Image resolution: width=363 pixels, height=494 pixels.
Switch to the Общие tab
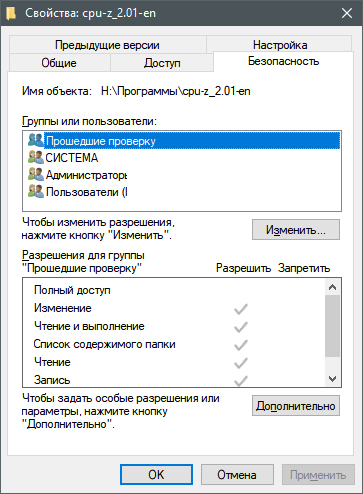point(59,63)
